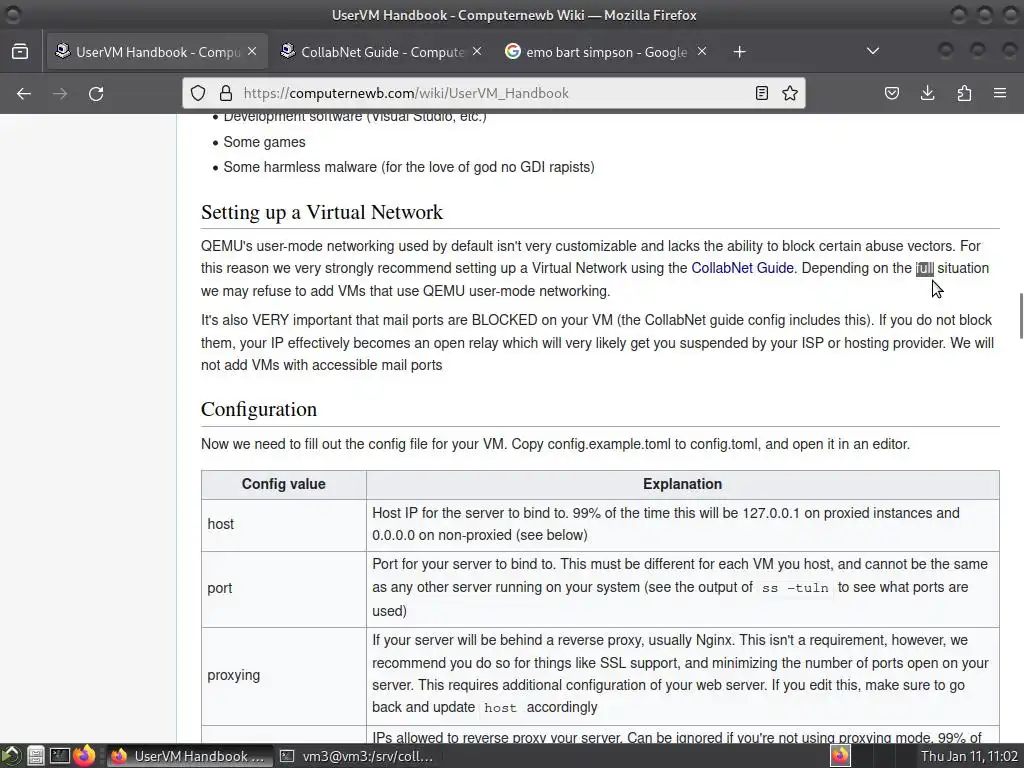
Task: Open extensions puzzle icon
Action: point(964,93)
